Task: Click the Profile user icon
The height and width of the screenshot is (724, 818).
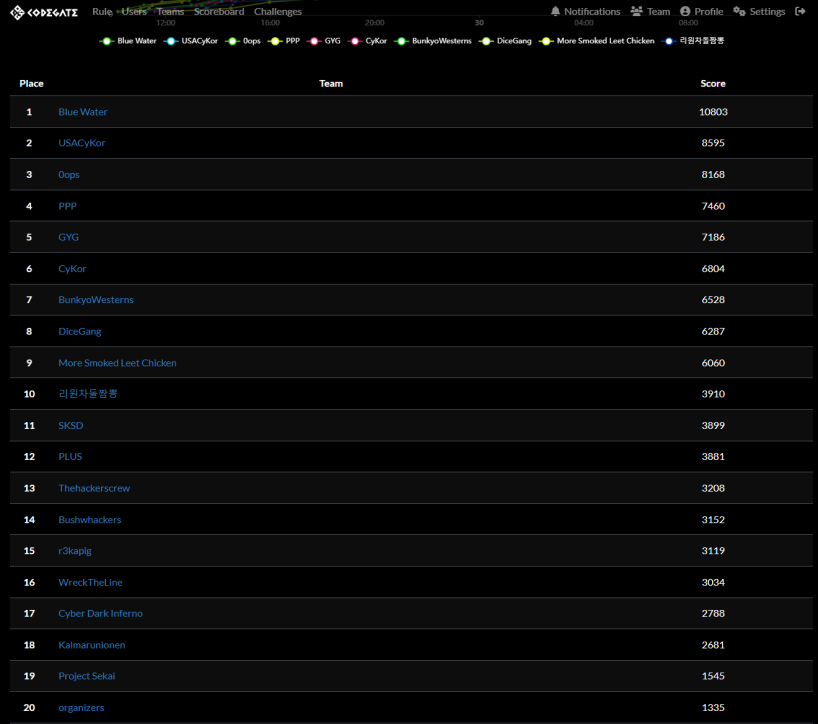Action: coord(685,12)
